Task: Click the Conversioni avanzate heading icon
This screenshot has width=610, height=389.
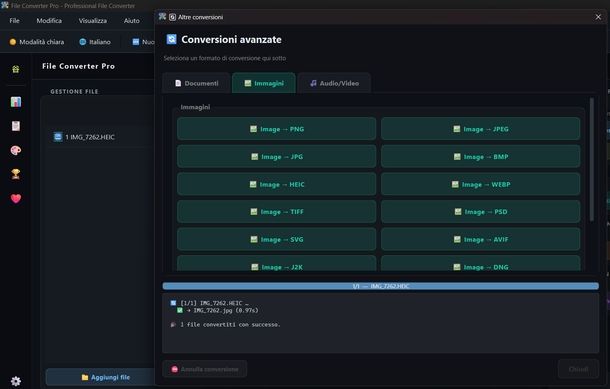Action: point(172,39)
